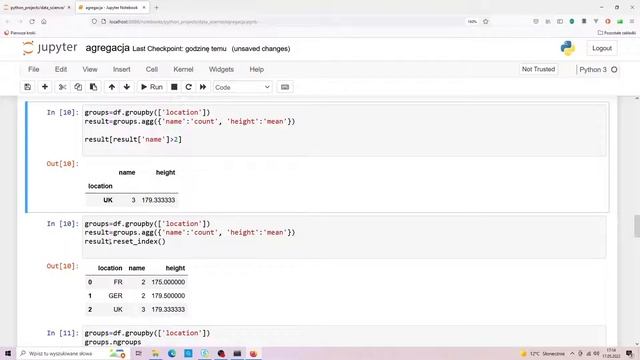Click the Logout button

[602, 48]
